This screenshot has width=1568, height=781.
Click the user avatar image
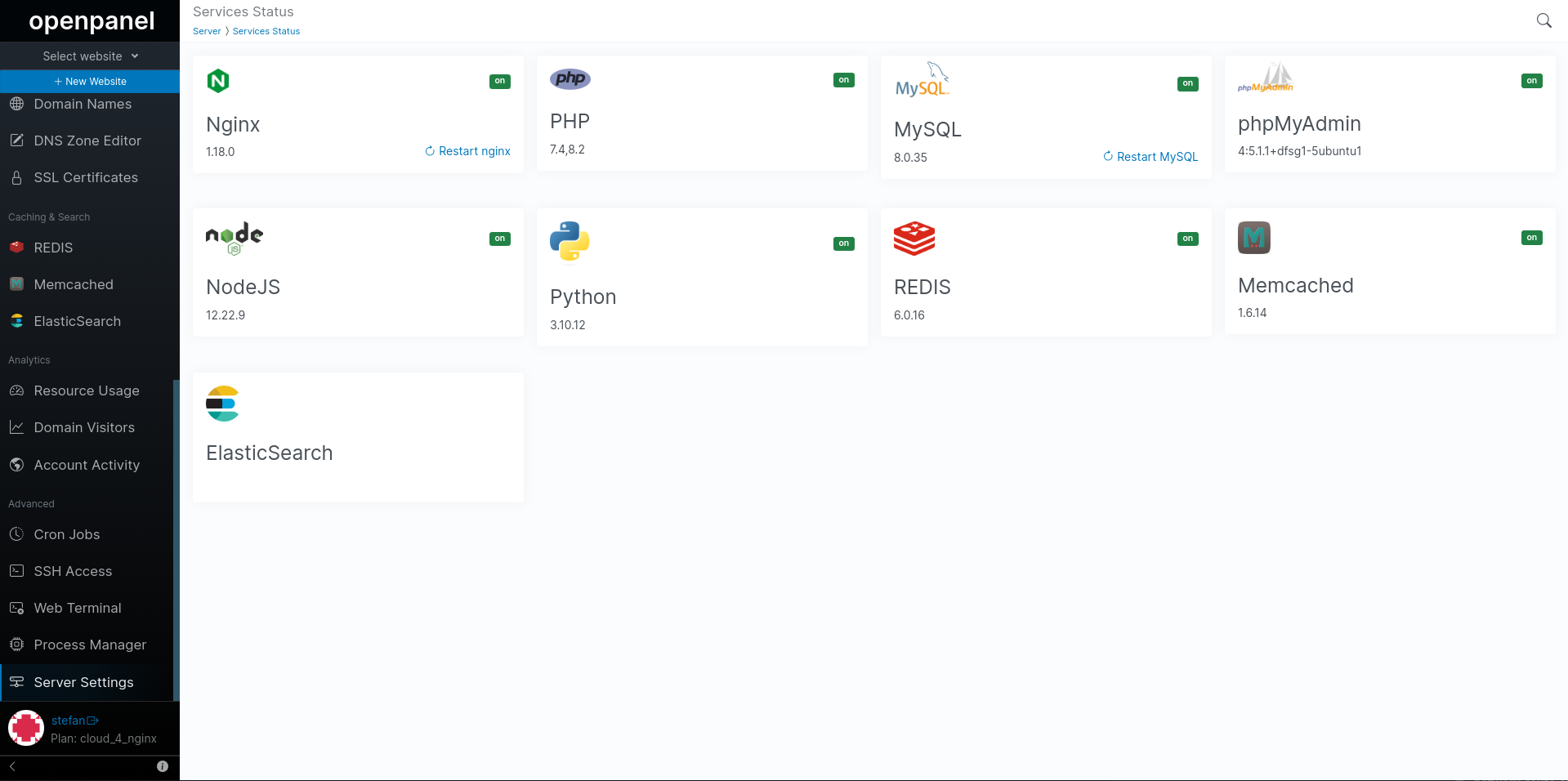[26, 728]
